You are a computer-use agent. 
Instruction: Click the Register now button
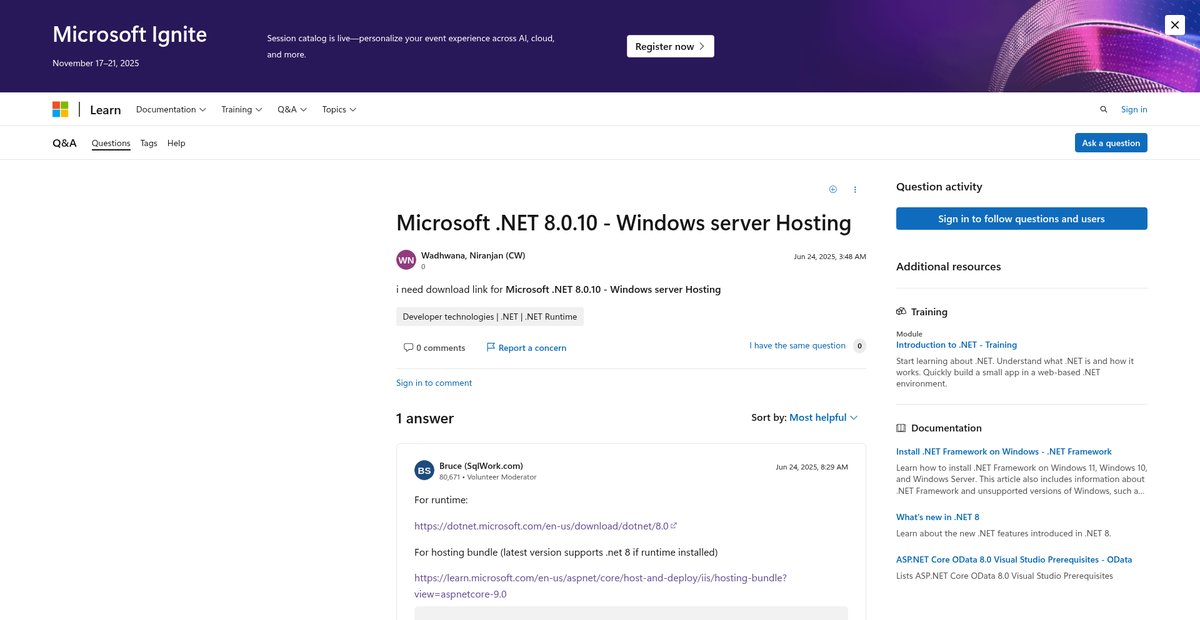point(670,46)
